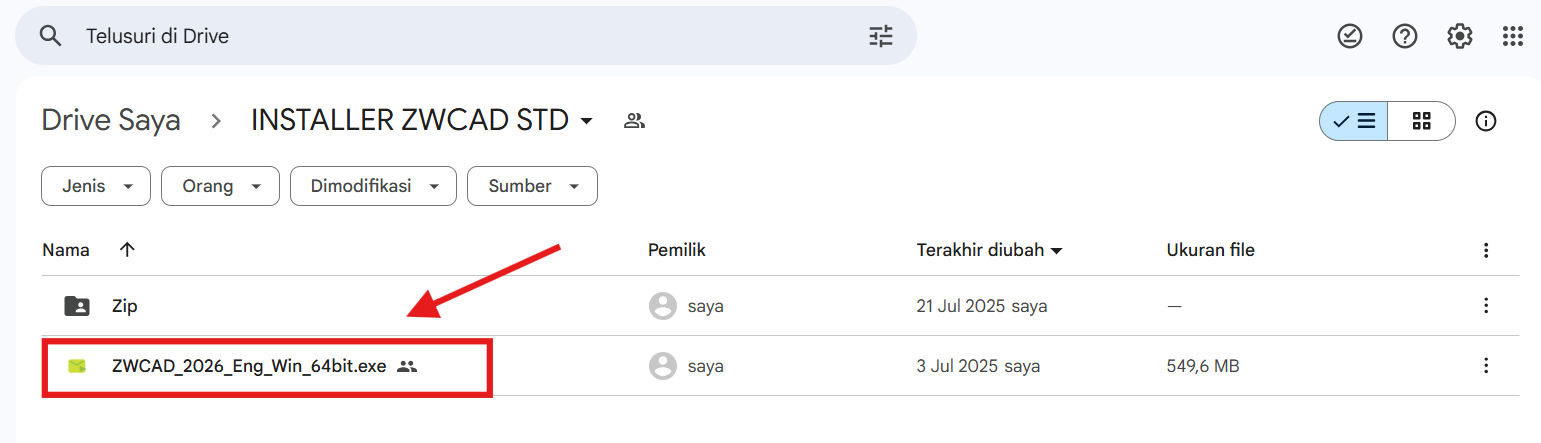
Task: Open more actions for ZWCAD exe file
Action: point(1486,366)
